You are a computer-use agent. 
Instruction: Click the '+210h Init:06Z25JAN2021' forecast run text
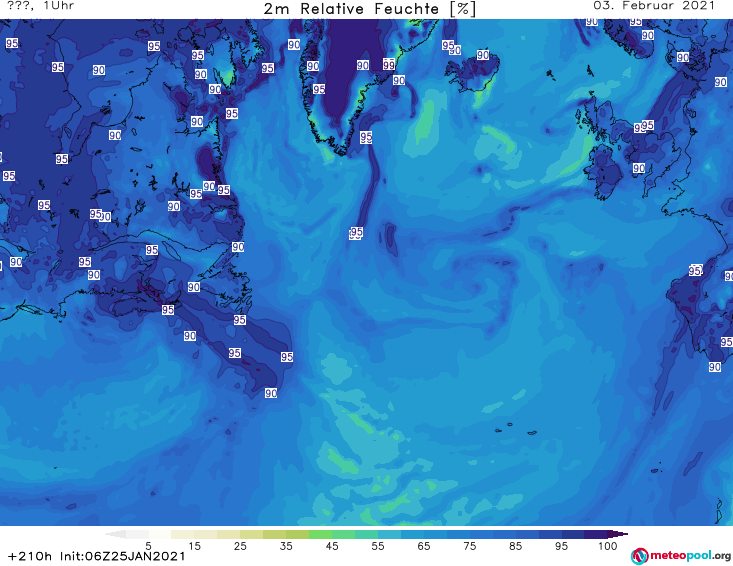(x=97, y=556)
